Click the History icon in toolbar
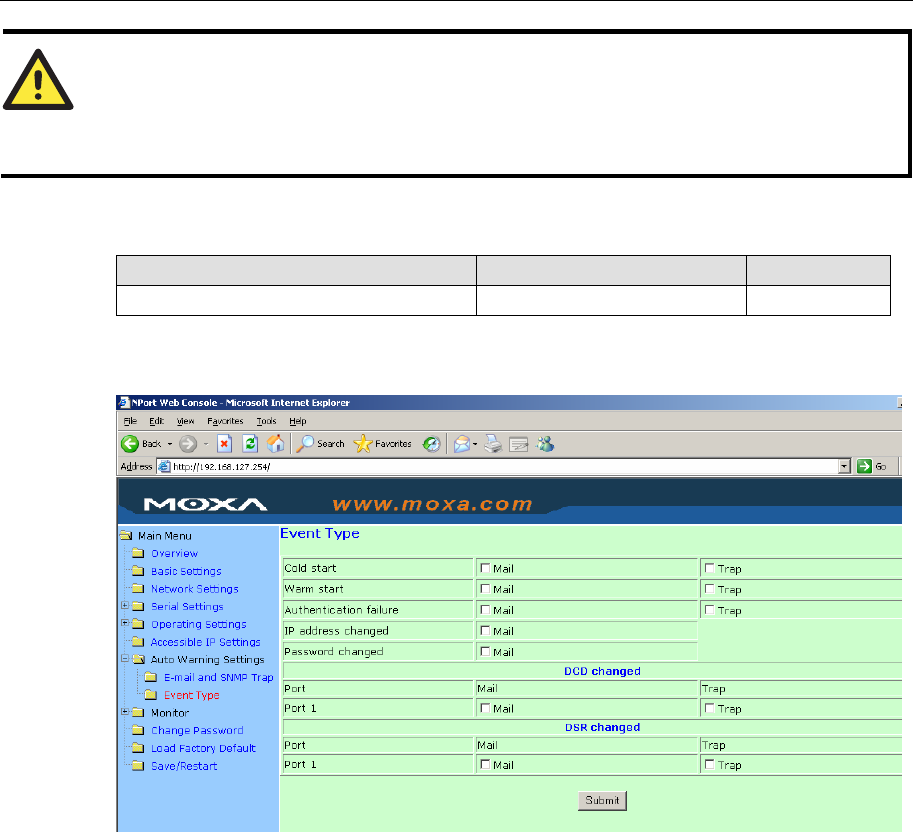Viewport: 913px width, 832px height. pyautogui.click(x=431, y=444)
